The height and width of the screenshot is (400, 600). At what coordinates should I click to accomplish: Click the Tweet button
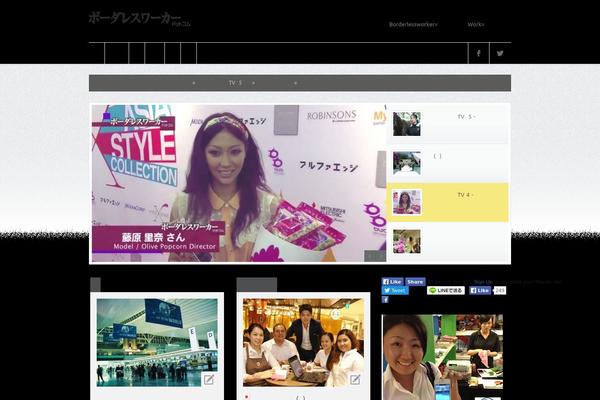tap(395, 291)
